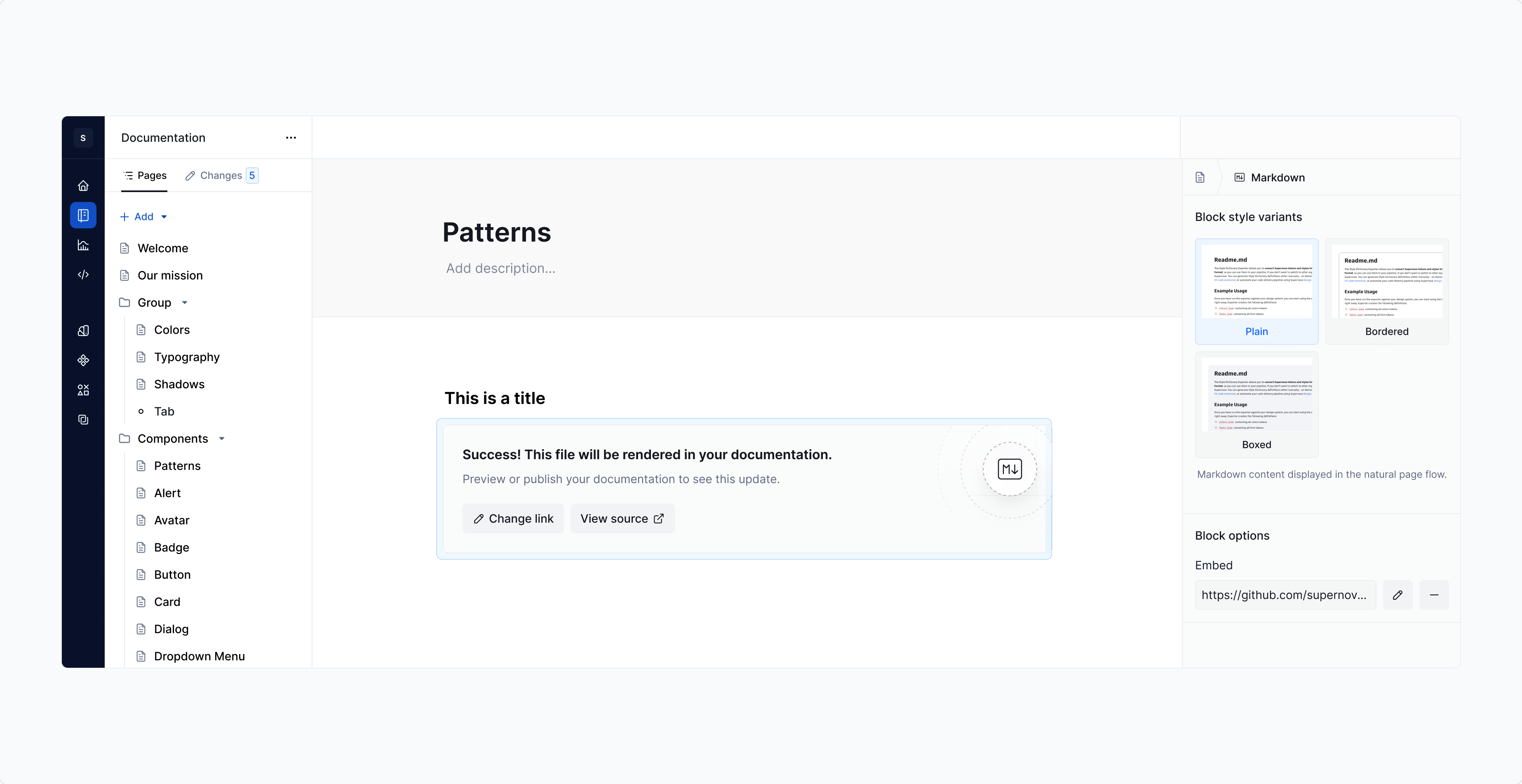Switch to the Changes tab
The image size is (1522, 784).
coord(221,175)
